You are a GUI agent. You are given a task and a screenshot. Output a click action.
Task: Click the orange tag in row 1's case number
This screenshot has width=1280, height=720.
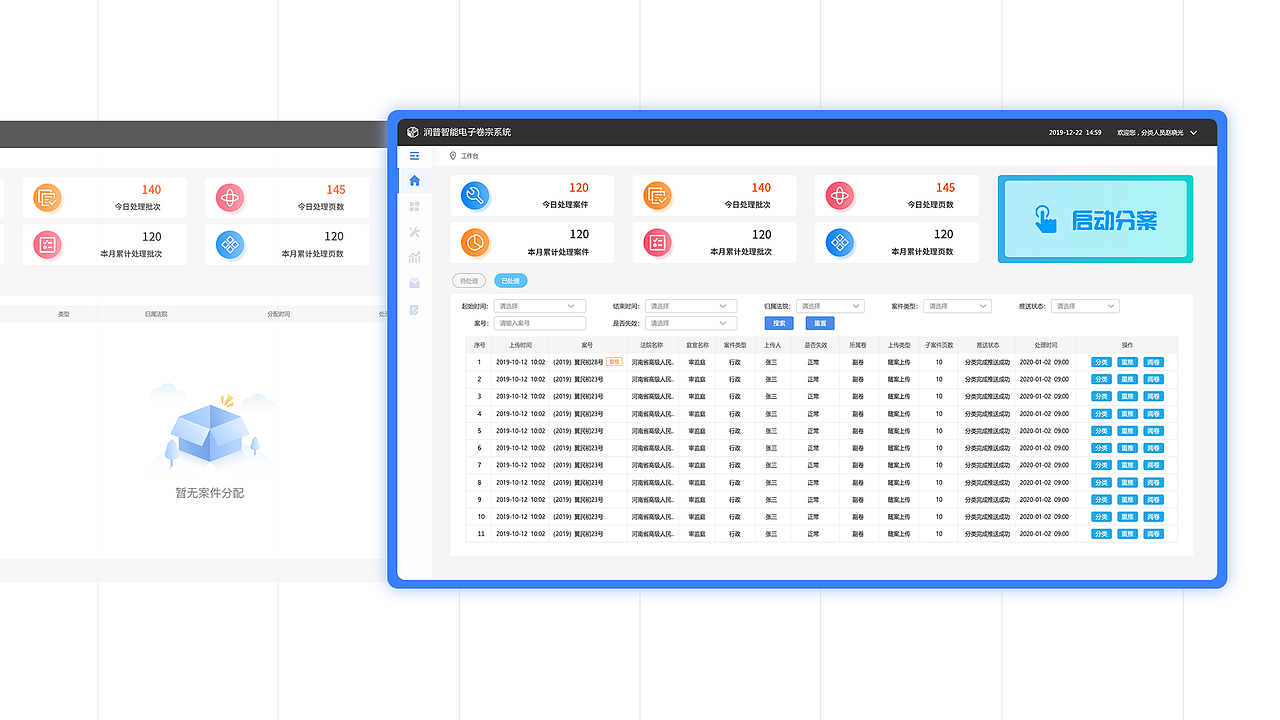614,362
